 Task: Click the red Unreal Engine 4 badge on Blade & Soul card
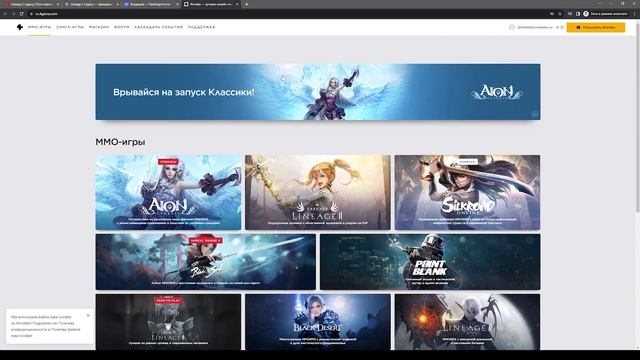205,240
